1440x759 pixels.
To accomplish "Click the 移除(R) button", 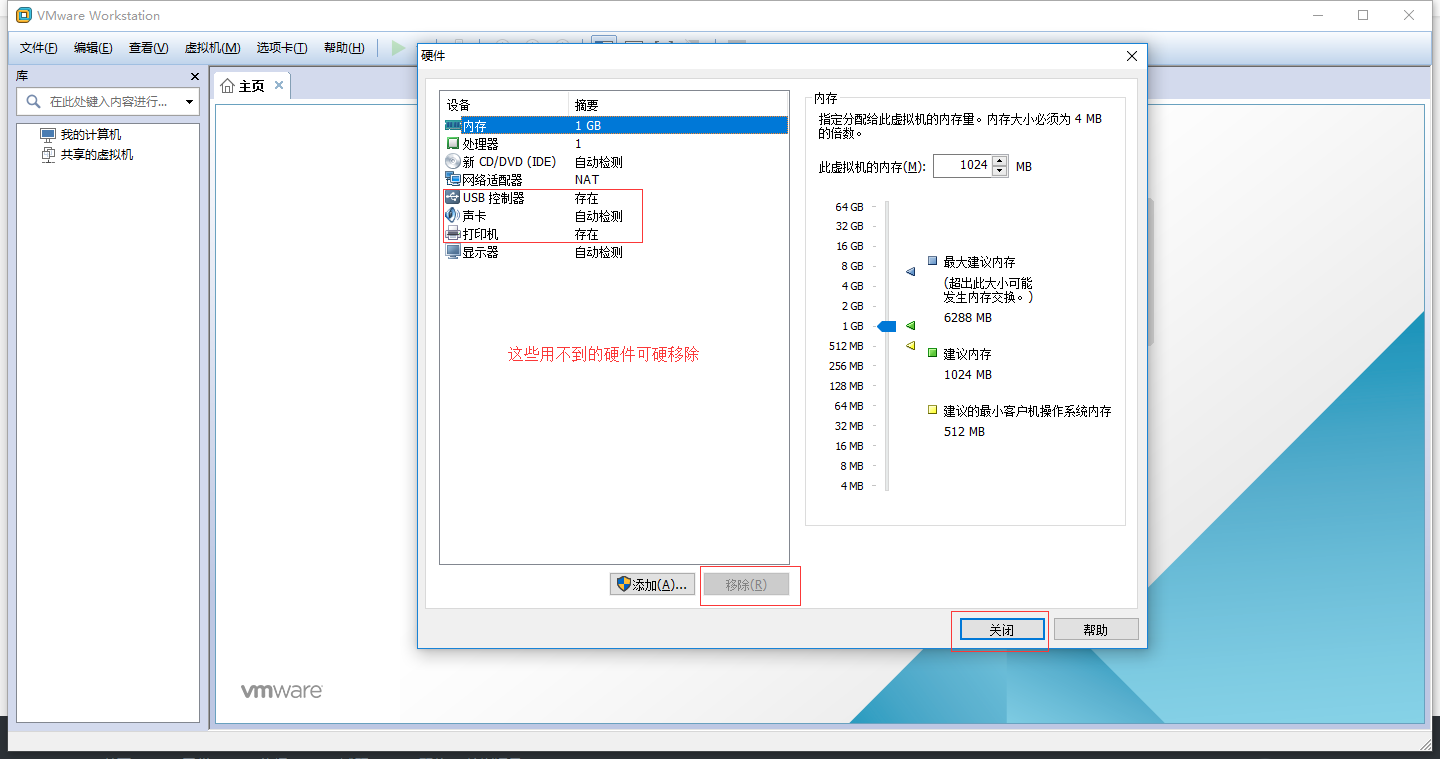I will point(746,585).
